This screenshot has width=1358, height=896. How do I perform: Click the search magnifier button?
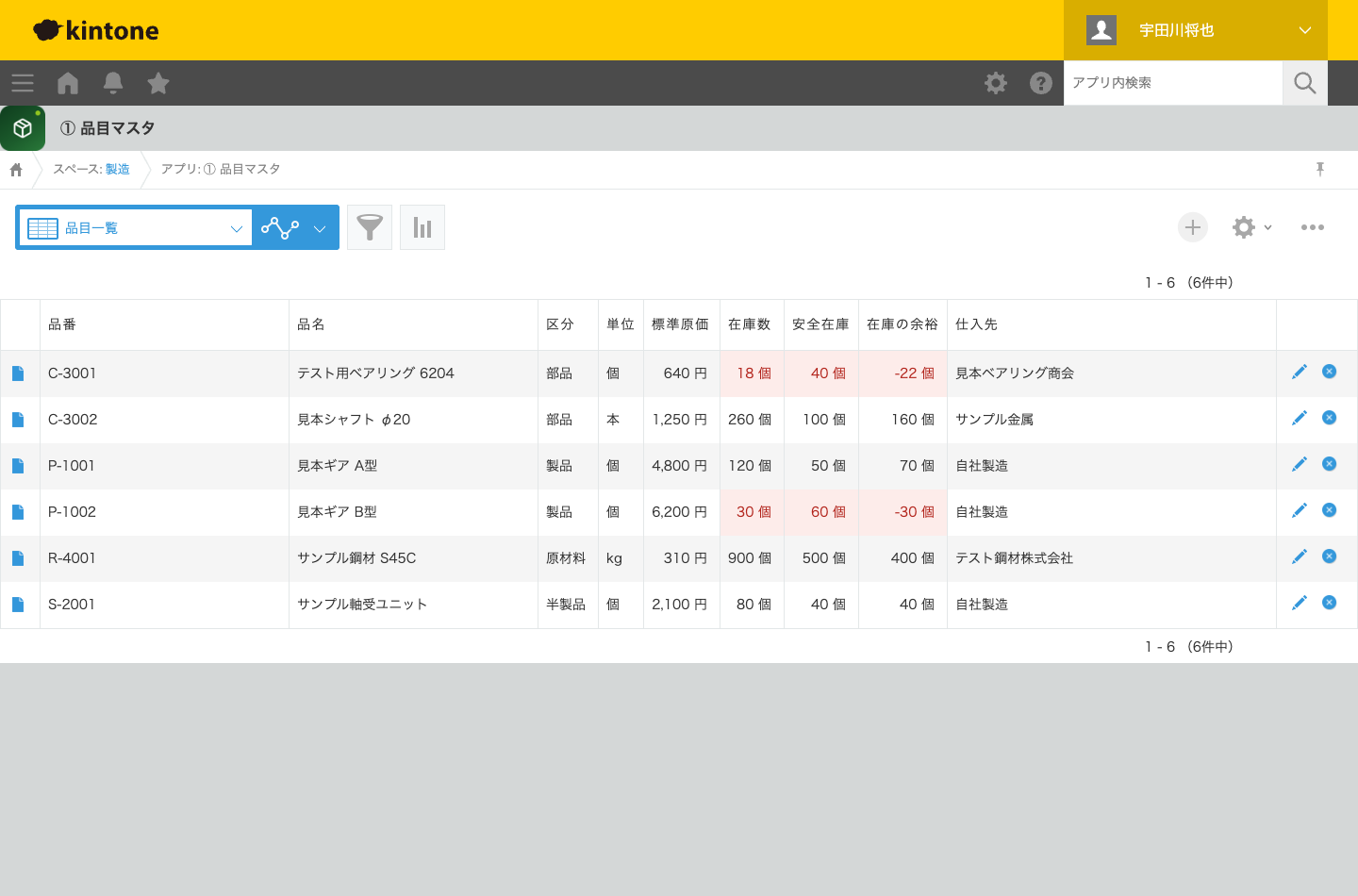click(x=1305, y=83)
